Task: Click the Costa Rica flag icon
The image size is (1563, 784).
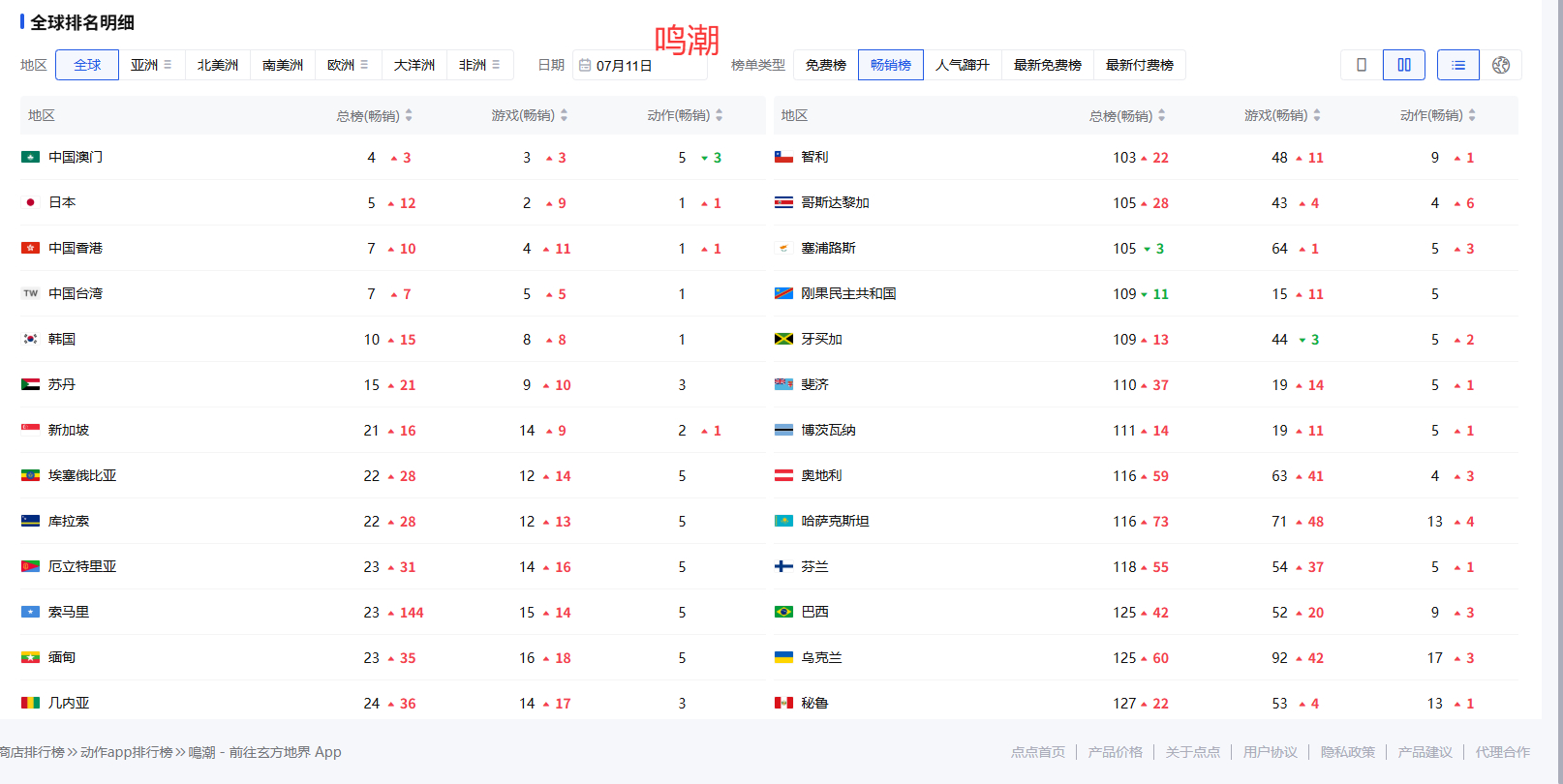Action: pos(783,202)
